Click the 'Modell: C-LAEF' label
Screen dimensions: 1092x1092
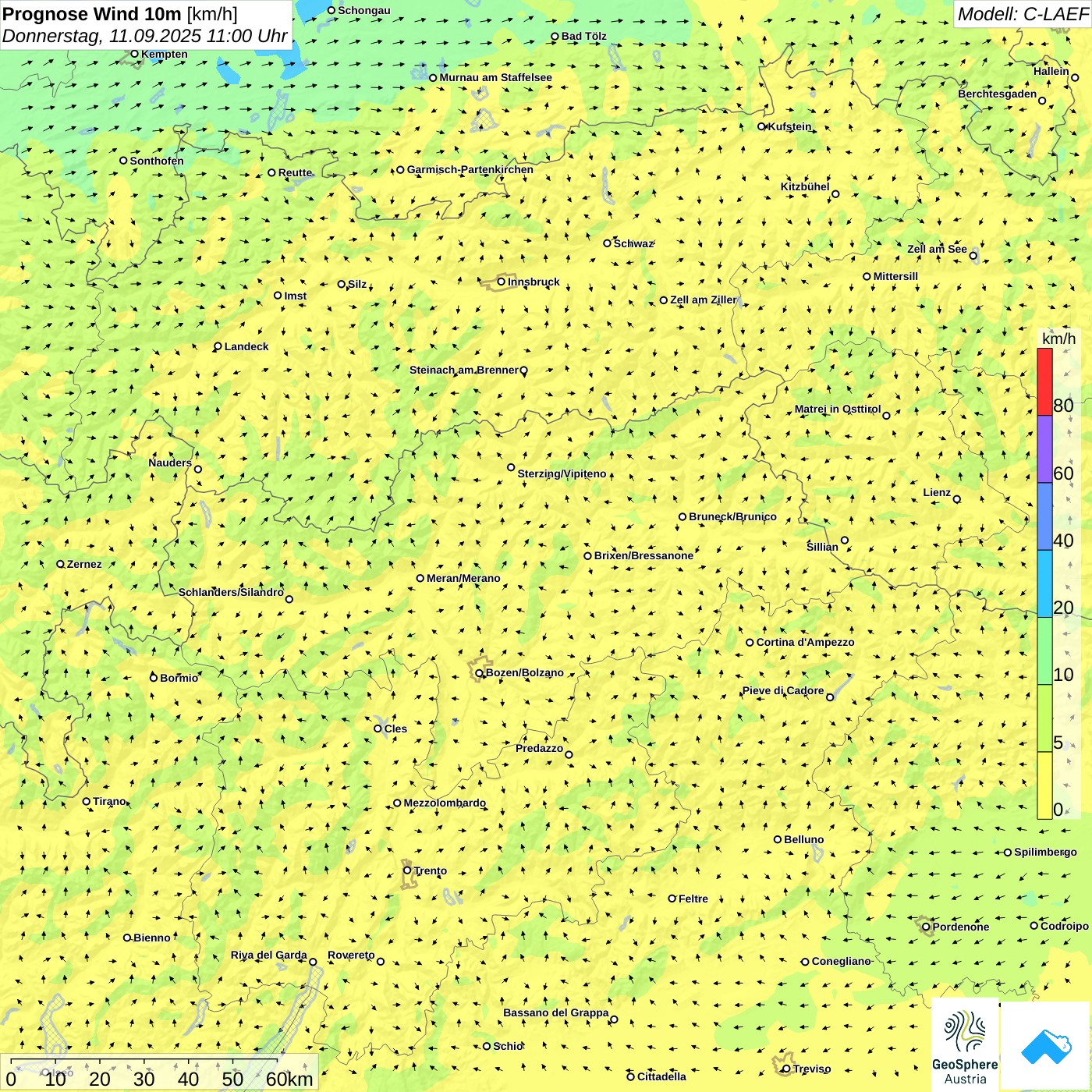1023,13
